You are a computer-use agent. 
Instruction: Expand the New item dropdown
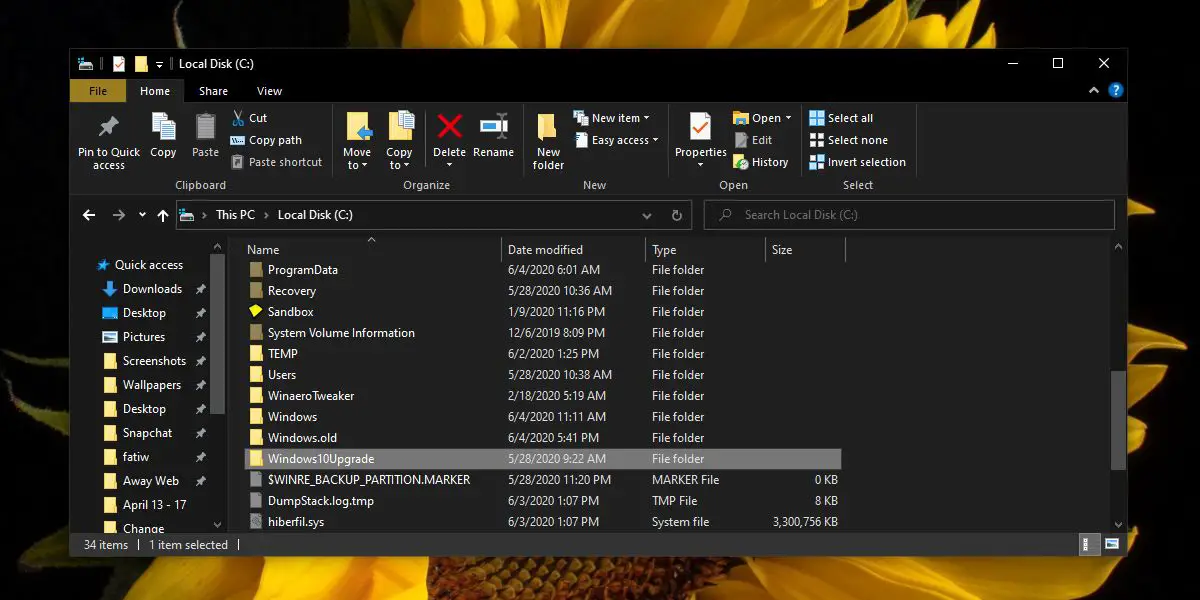tap(613, 118)
